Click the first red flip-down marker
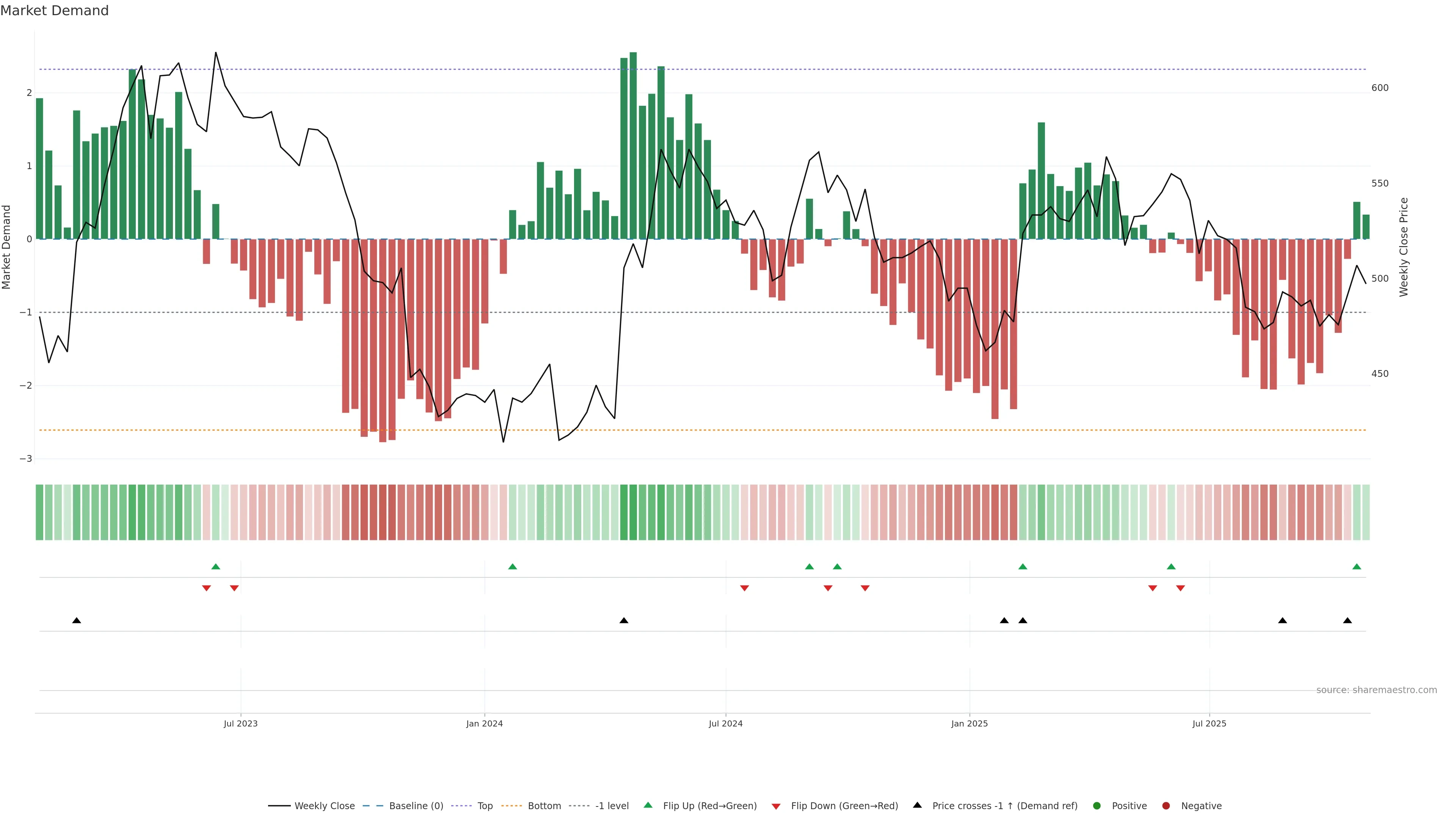 [x=206, y=588]
